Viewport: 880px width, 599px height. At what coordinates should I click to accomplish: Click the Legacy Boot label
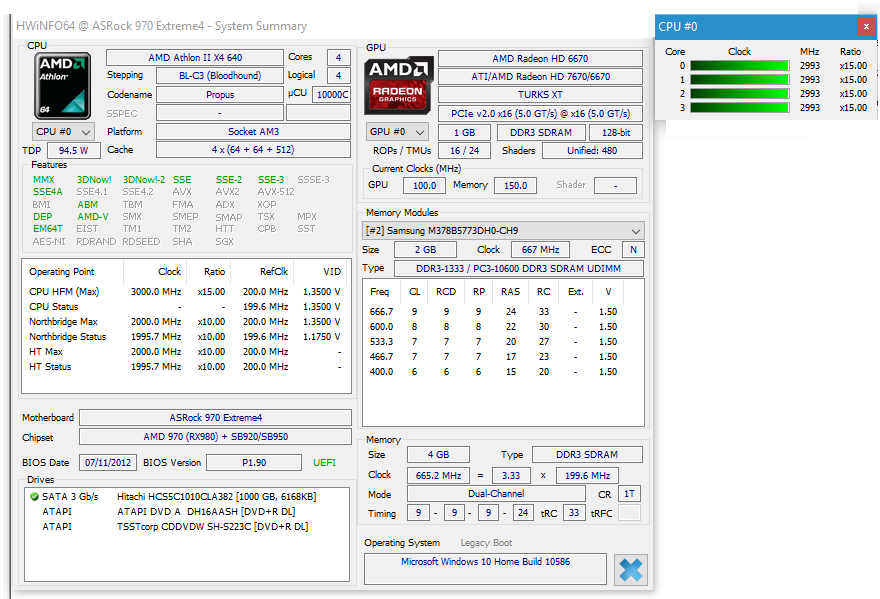(486, 543)
